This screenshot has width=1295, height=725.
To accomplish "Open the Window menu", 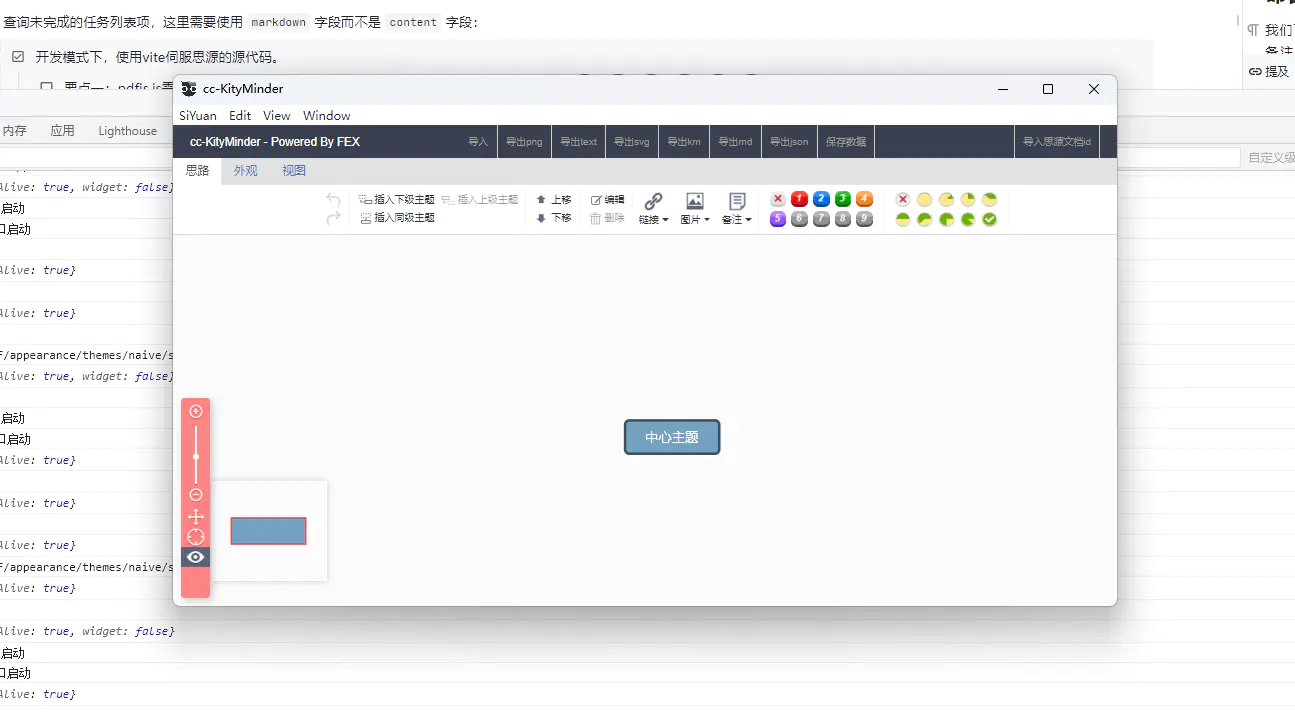I will (327, 116).
